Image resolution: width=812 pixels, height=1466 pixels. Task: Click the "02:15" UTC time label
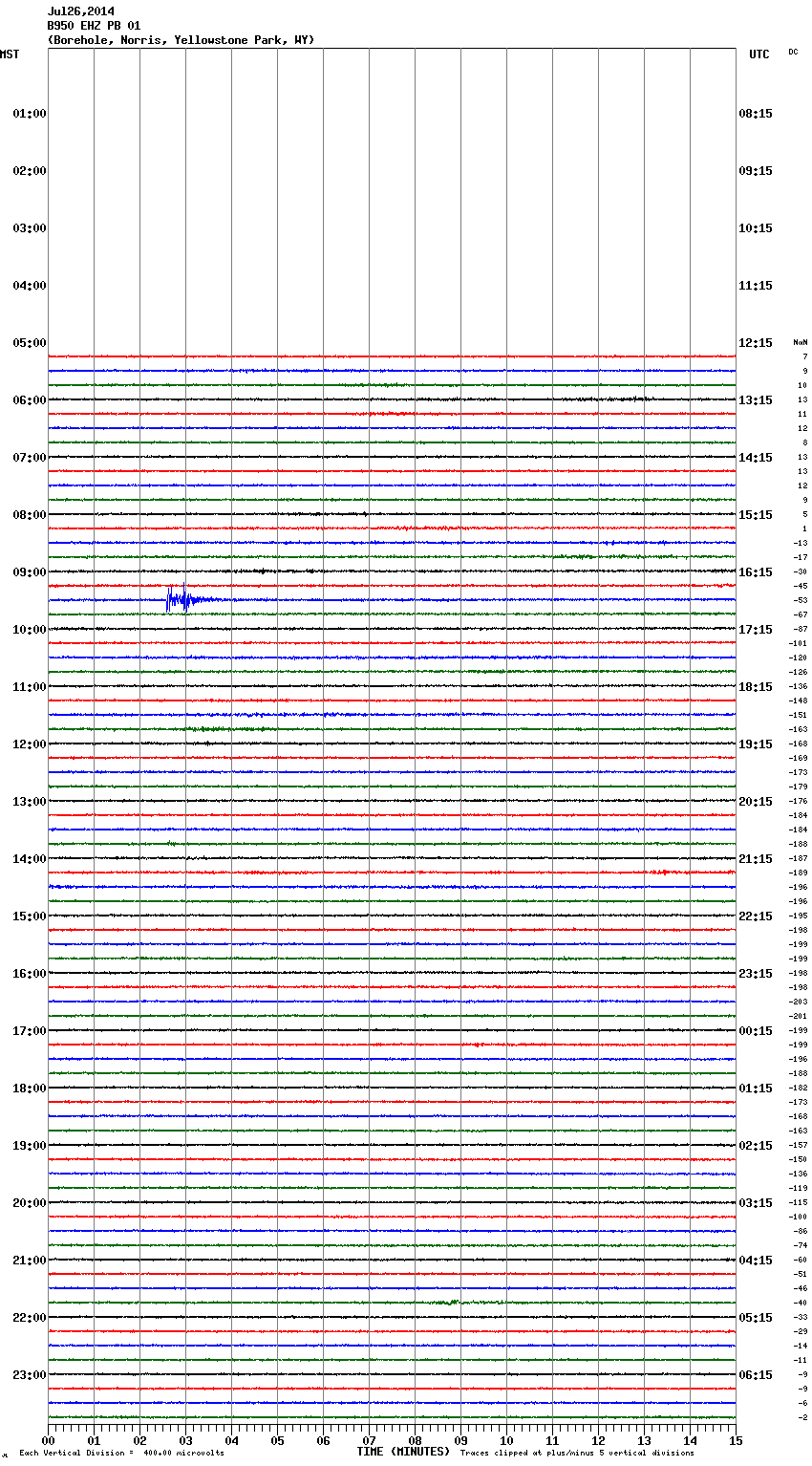[x=756, y=1146]
